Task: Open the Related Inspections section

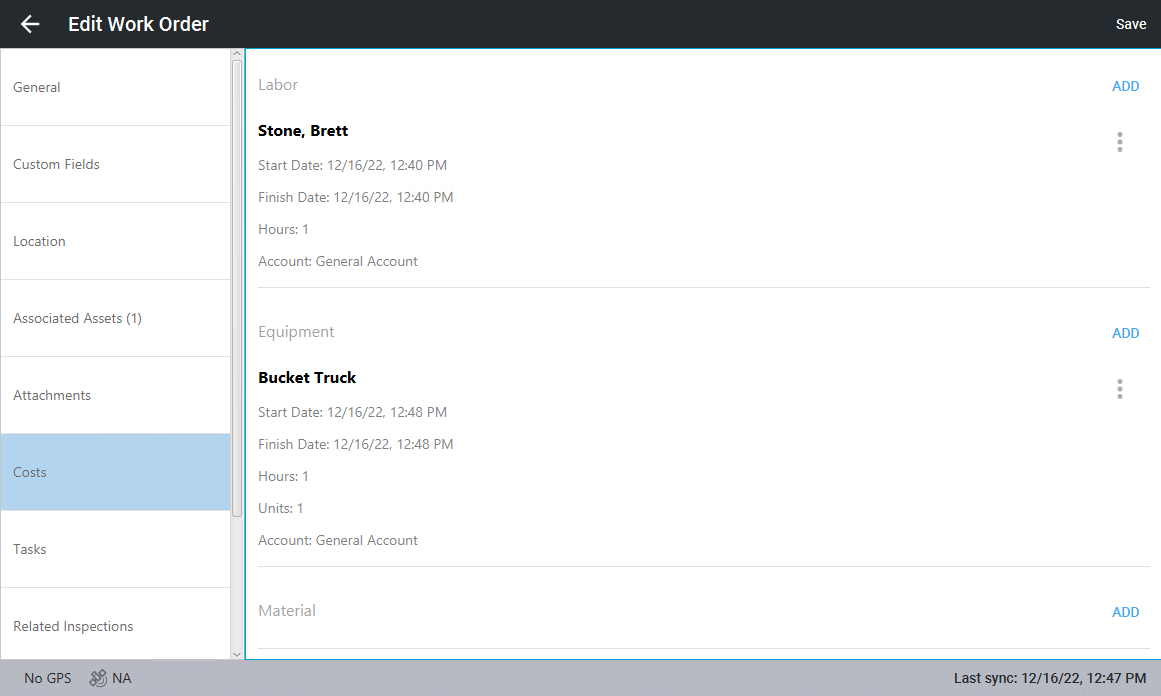Action: [x=115, y=626]
